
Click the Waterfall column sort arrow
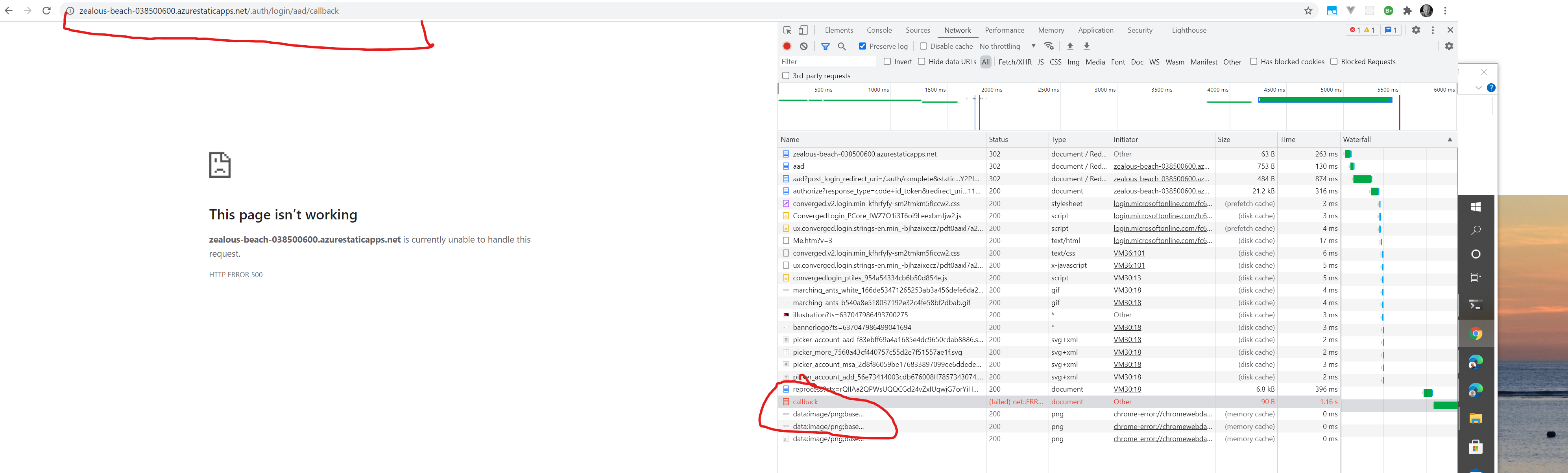pos(1449,139)
